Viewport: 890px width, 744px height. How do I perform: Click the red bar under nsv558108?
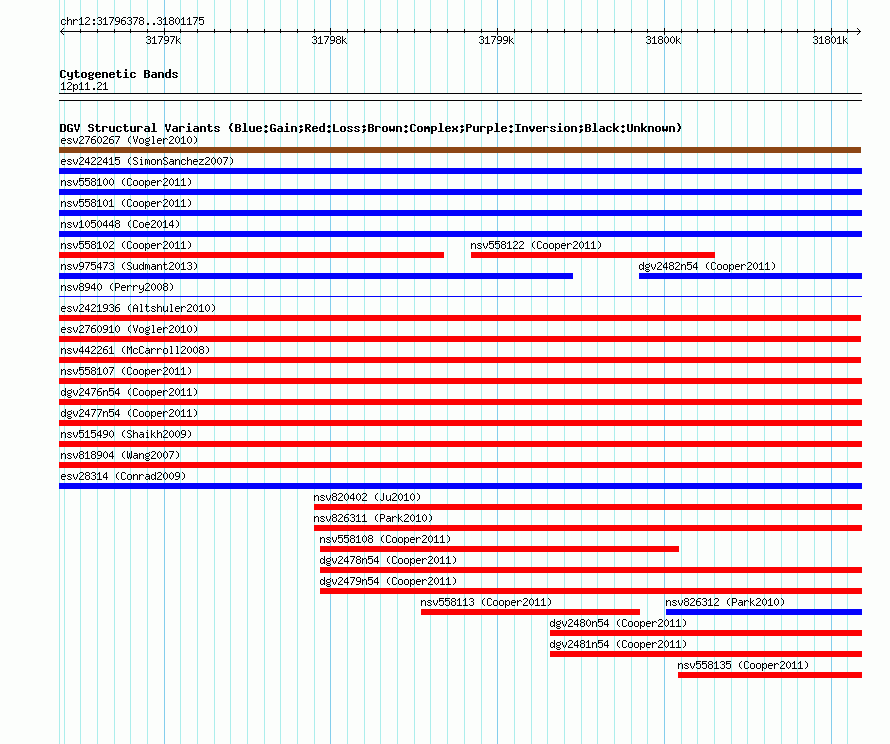point(499,549)
